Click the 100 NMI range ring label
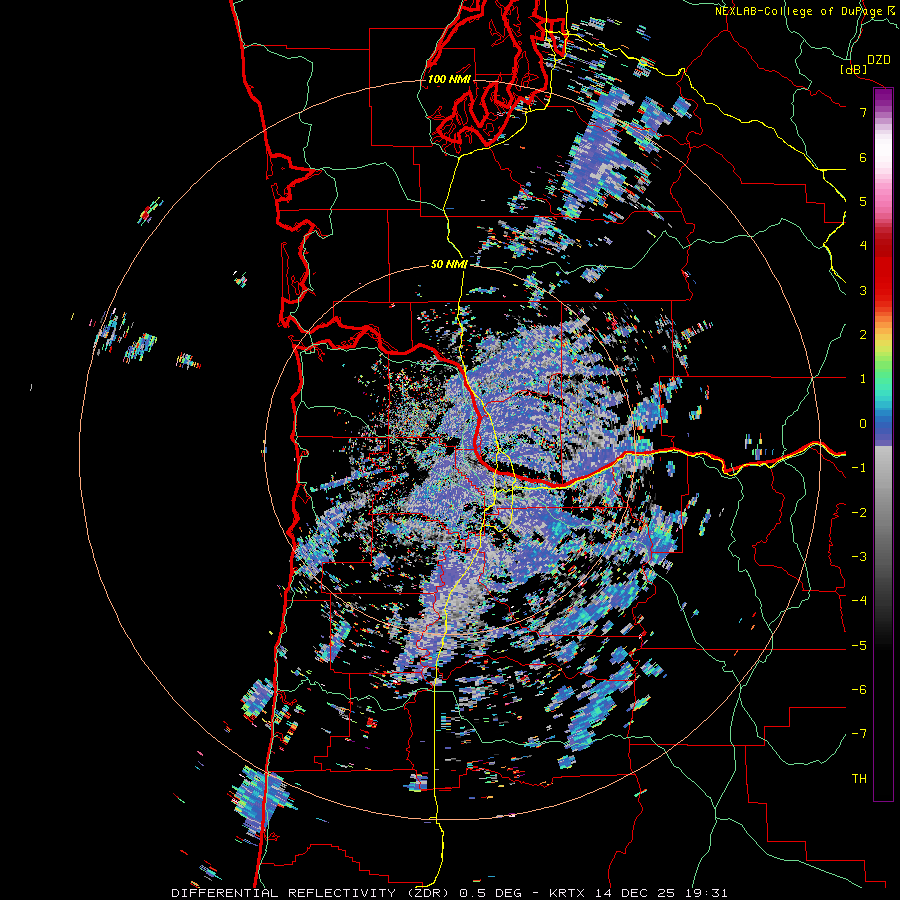Viewport: 900px width, 900px height. click(x=449, y=79)
